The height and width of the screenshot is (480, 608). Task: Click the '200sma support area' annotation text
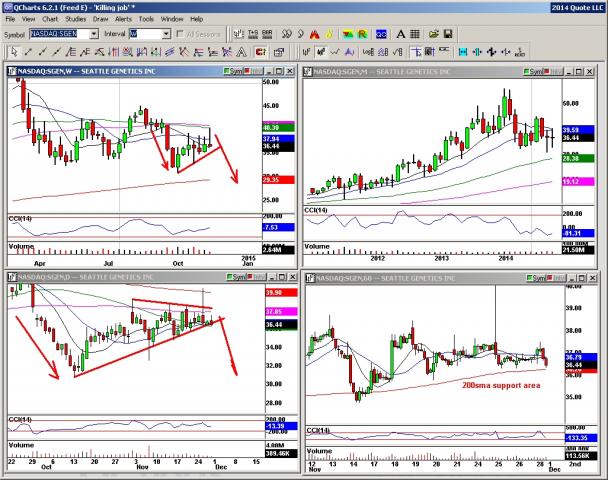(501, 385)
